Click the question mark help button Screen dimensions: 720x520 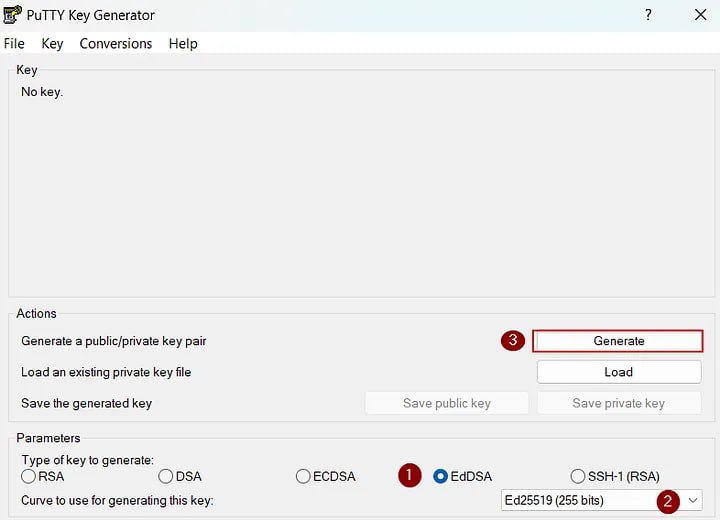click(x=648, y=15)
